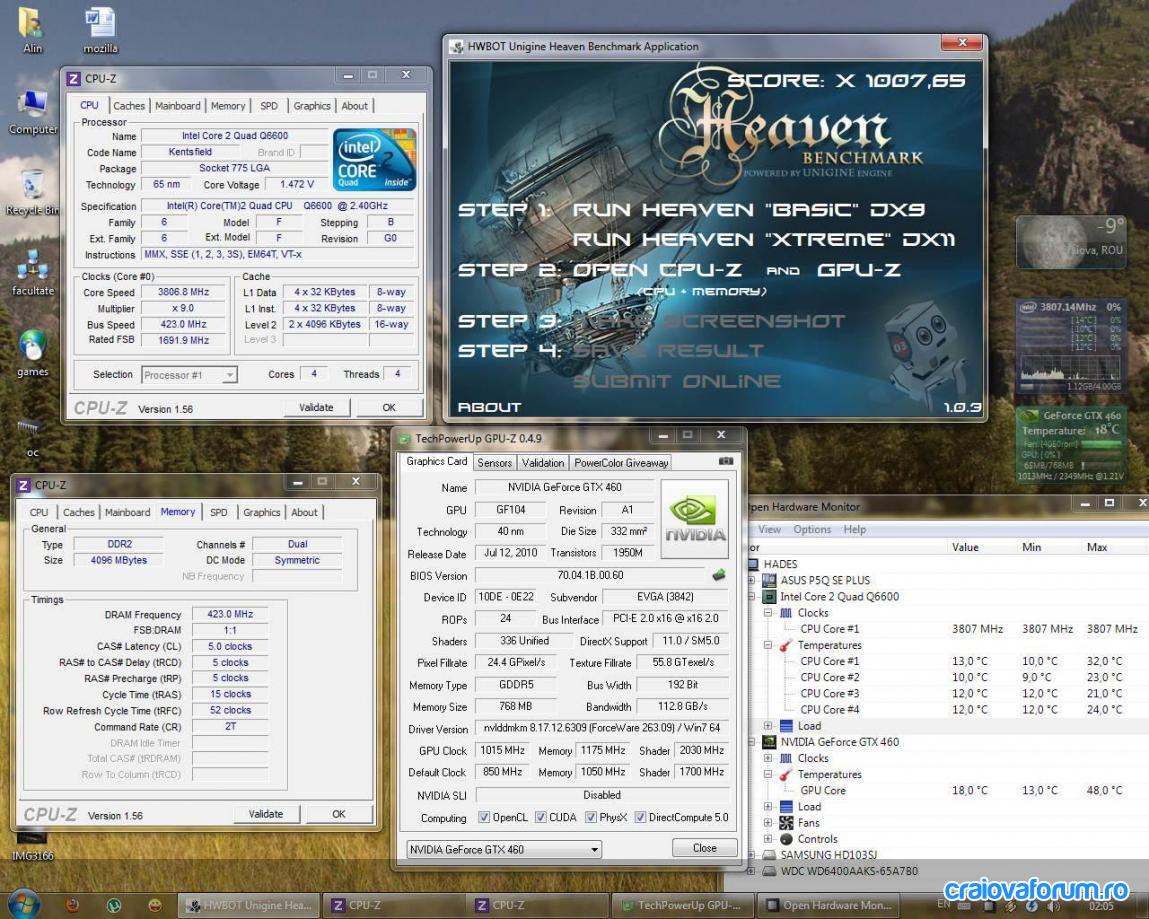Click Validate in the CPU-Z processor window
1149x919 pixels.
click(x=317, y=407)
